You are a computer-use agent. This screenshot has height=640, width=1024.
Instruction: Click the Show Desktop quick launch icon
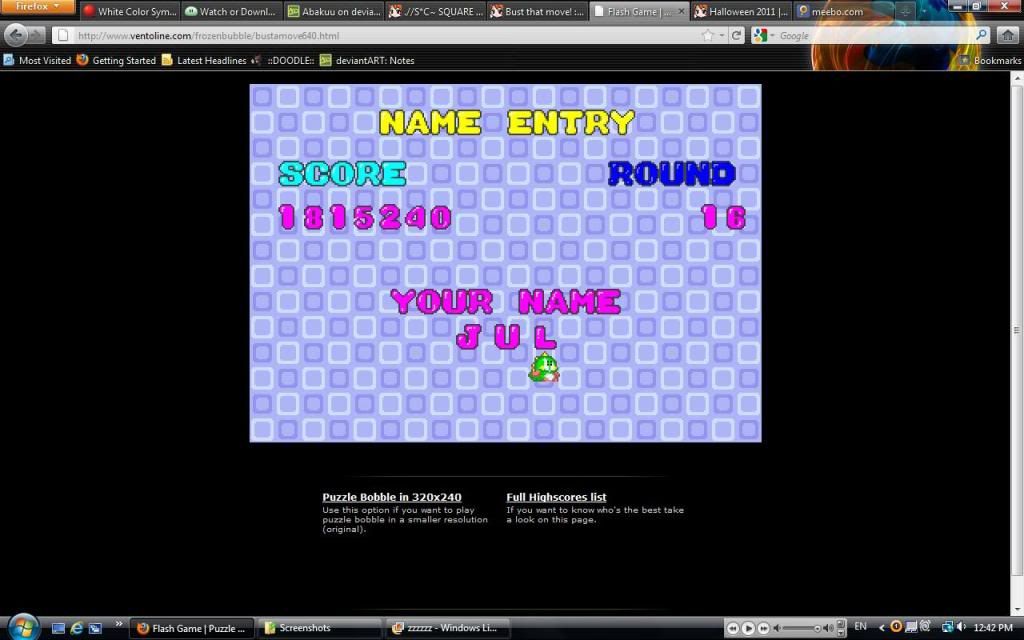[58, 628]
